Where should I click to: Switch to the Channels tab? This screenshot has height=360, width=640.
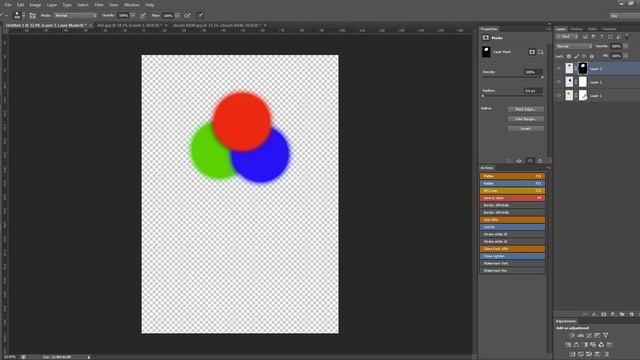[x=609, y=29]
